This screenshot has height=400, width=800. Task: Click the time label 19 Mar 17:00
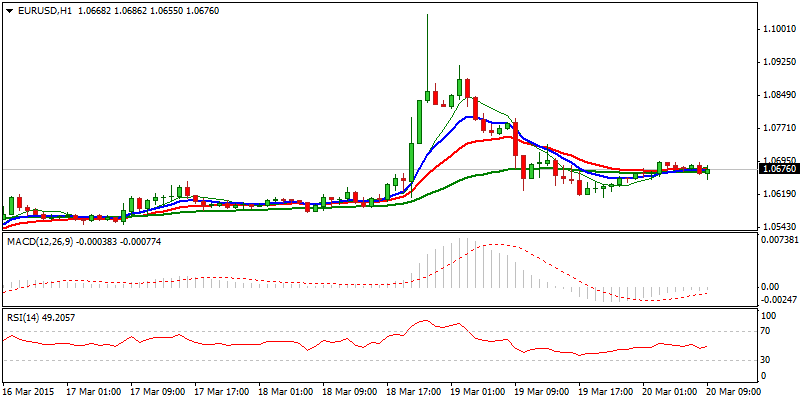click(606, 390)
